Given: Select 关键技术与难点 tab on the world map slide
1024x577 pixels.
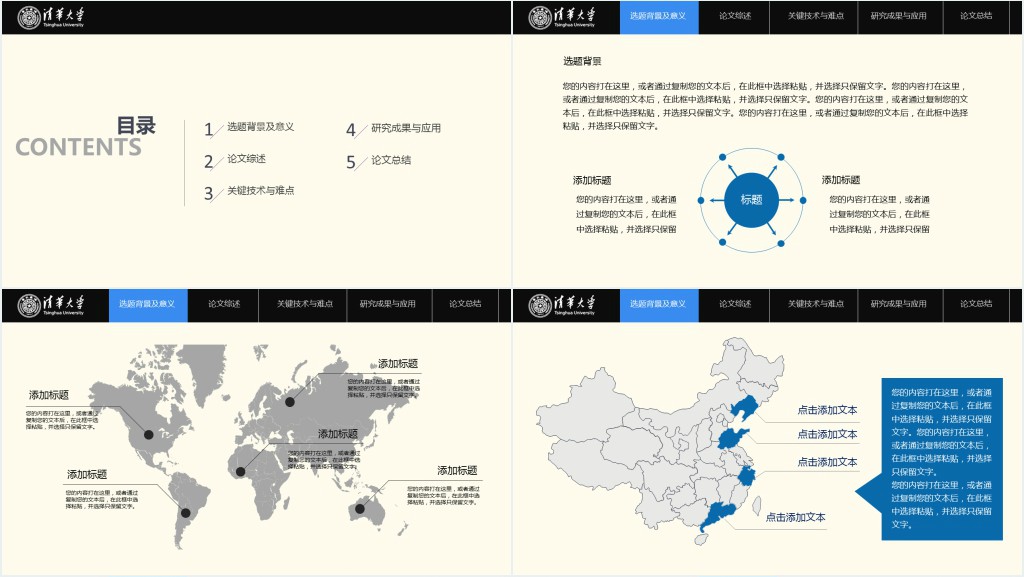Looking at the screenshot, I should click(305, 304).
